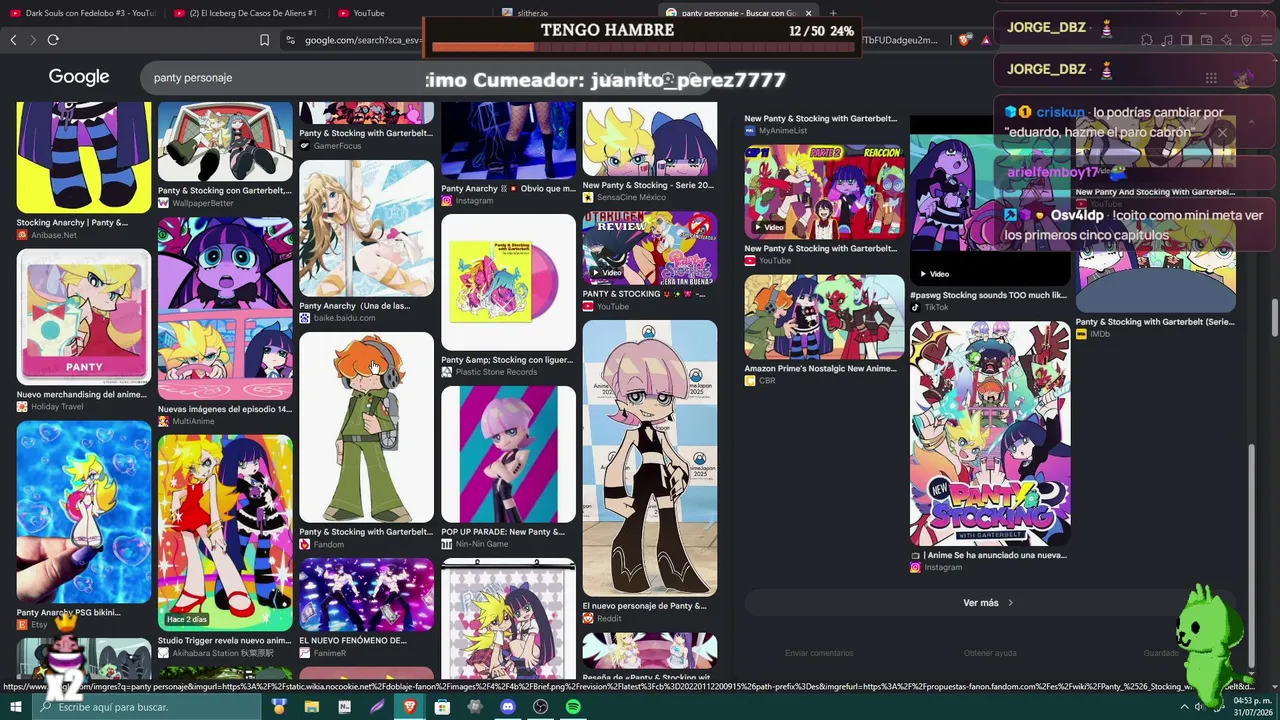Reload the page with the refresh icon
Viewport: 1280px width, 720px height.
click(53, 40)
